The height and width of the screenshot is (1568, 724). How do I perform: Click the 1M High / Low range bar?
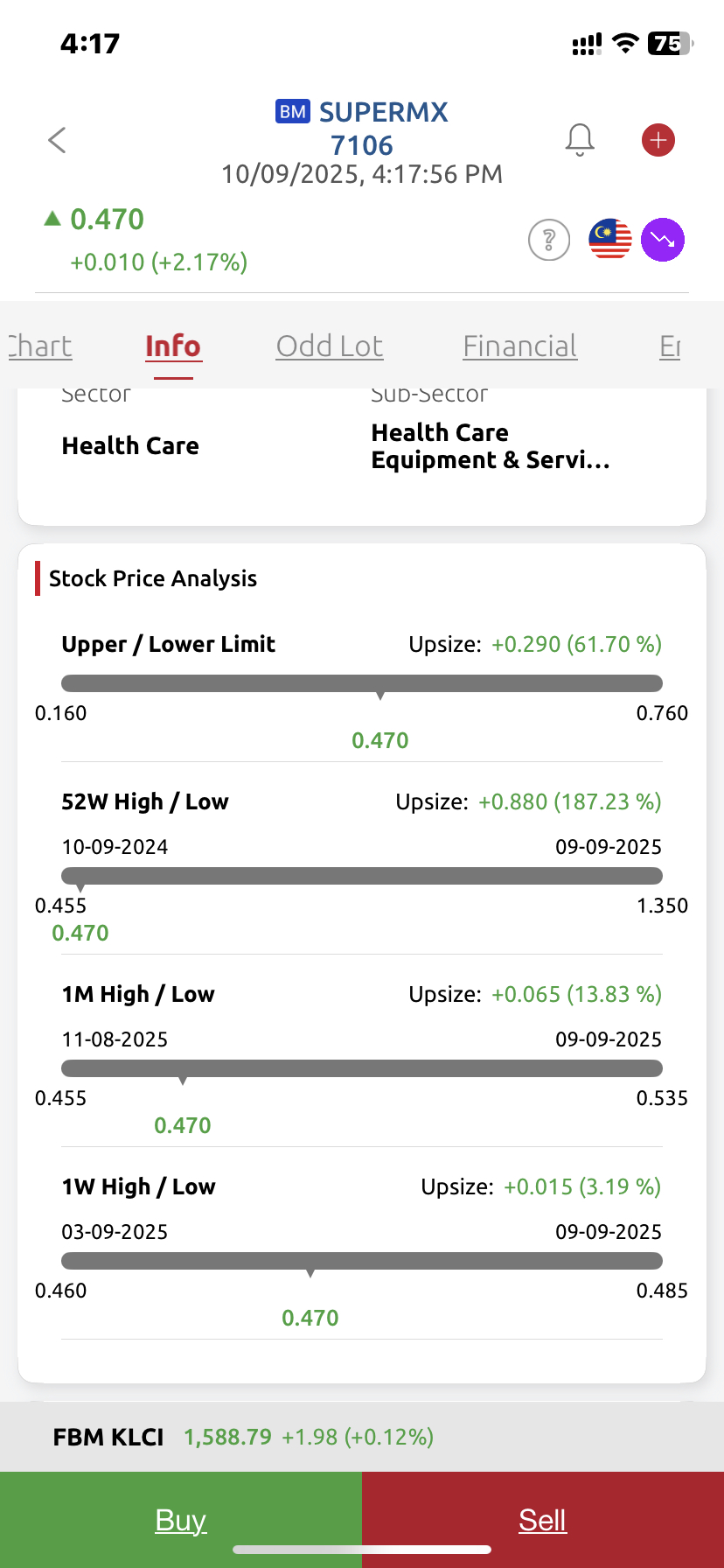coord(362,1068)
